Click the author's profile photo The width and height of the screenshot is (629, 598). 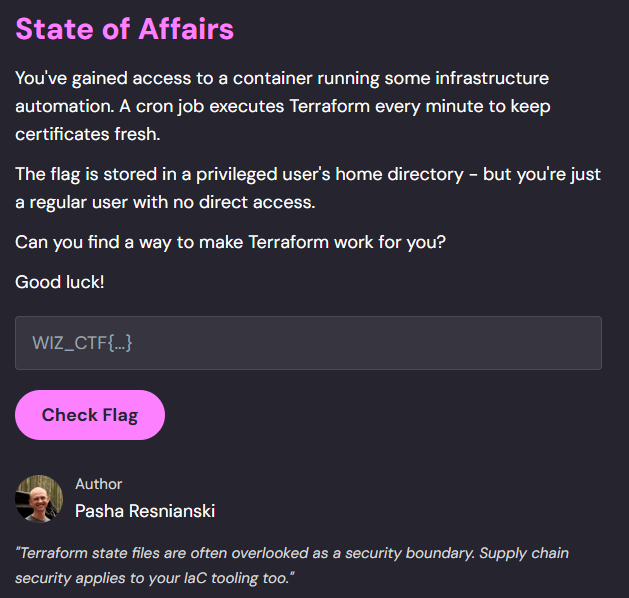pyautogui.click(x=39, y=498)
